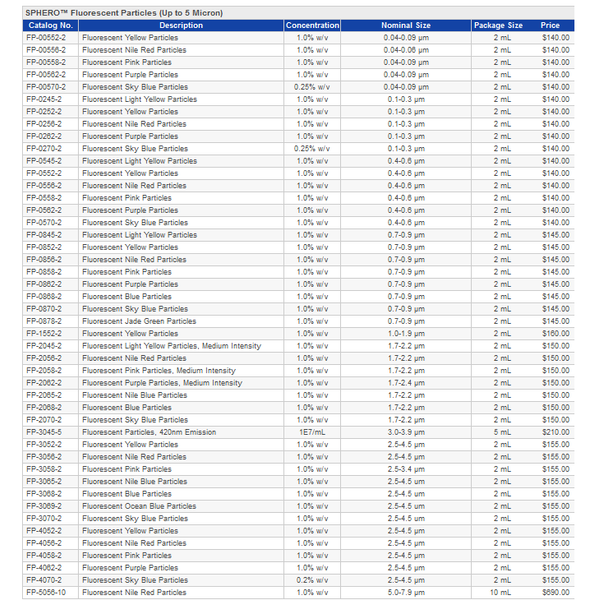Click the 0.04-0.06 µm nominal size

(406, 50)
